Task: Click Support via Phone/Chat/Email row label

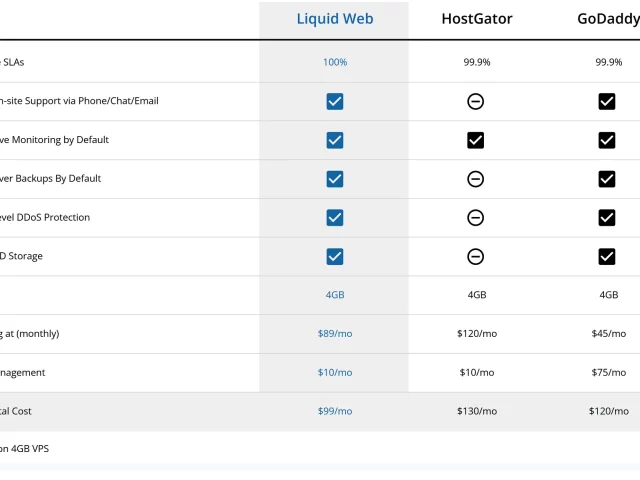Action: pos(79,101)
